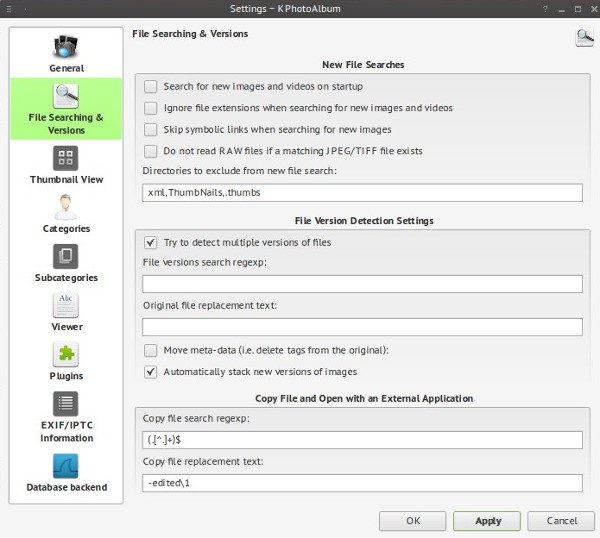Click directories to exclude input field
Viewport: 600px width, 538px height.
(362, 192)
